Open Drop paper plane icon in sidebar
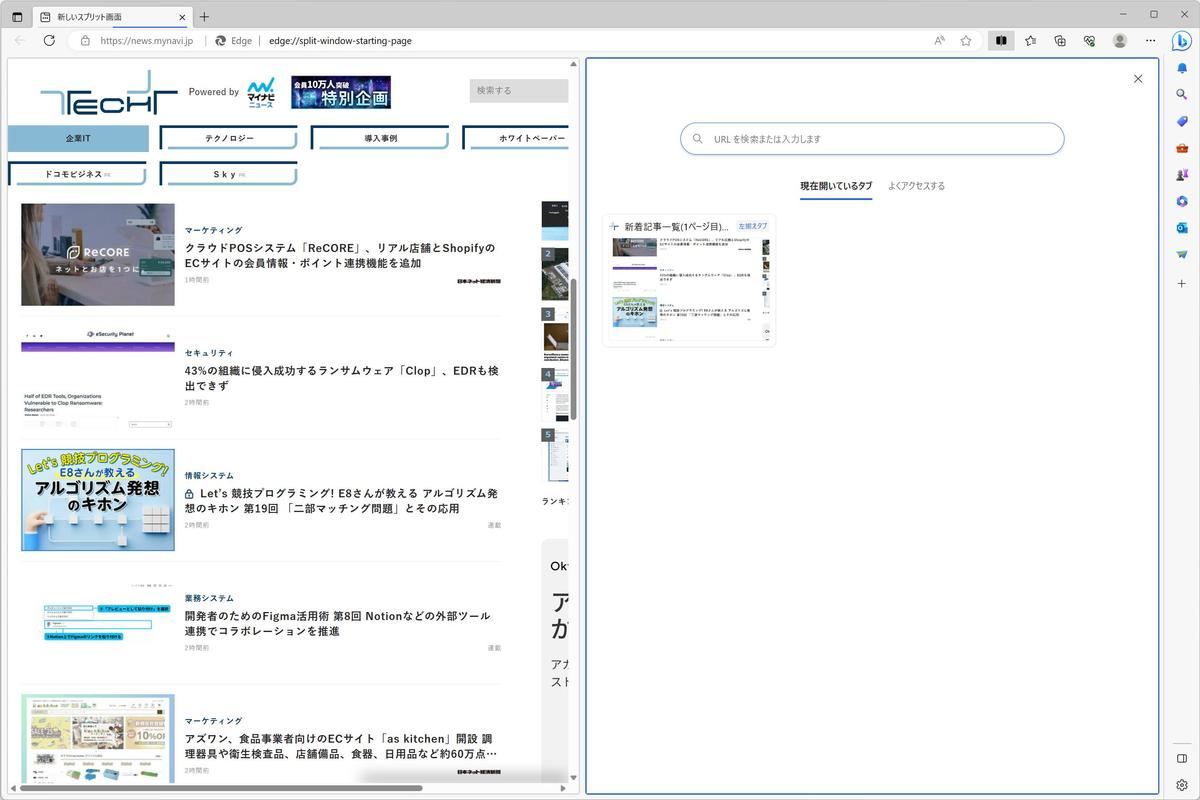The width and height of the screenshot is (1200, 800). tap(1182, 255)
